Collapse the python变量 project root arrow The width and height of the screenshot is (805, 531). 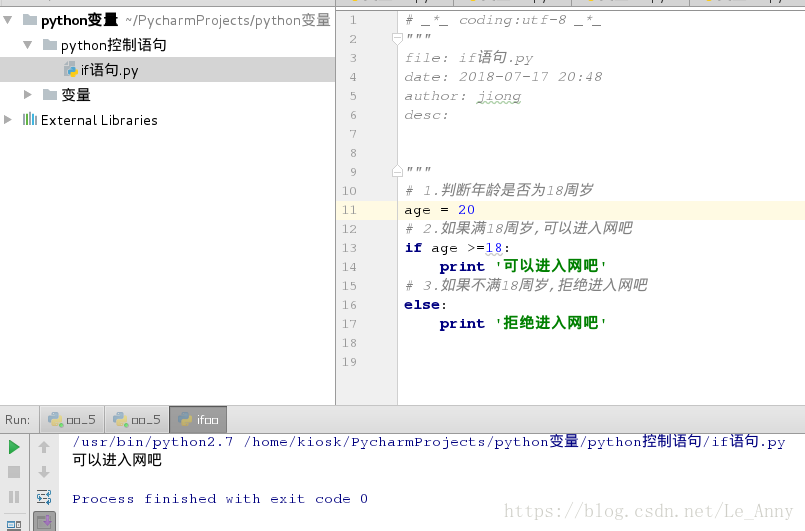(x=8, y=20)
